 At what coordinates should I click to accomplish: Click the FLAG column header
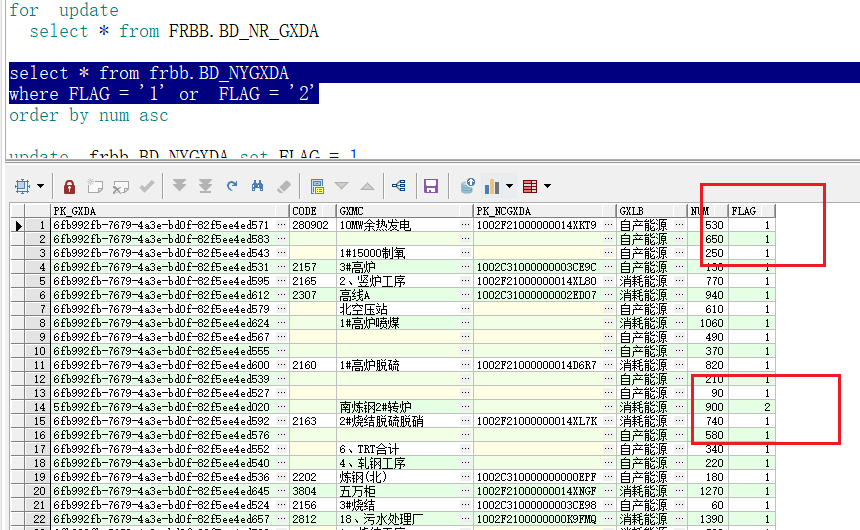pyautogui.click(x=751, y=211)
